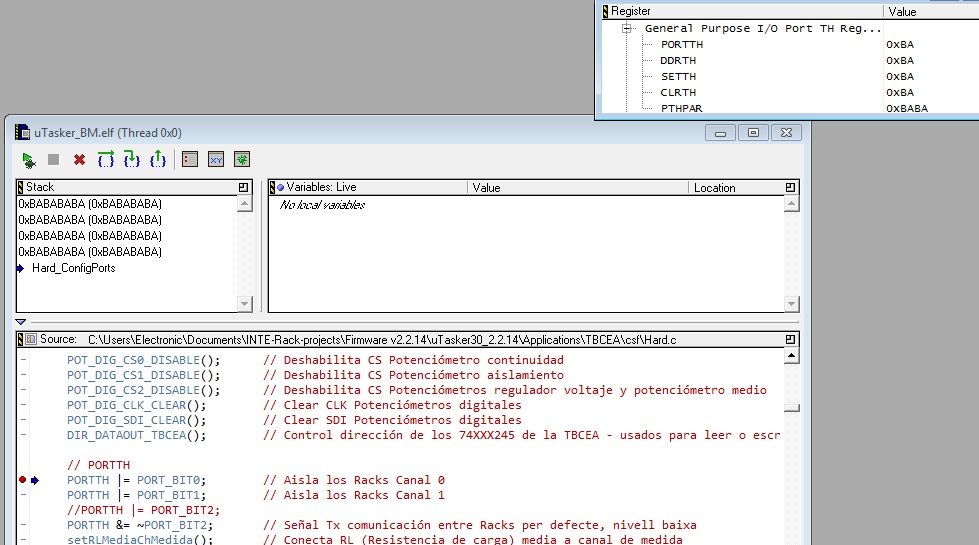The image size is (979, 545).
Task: Click the striped grip icon beside Variables: Live
Action: coord(272,187)
